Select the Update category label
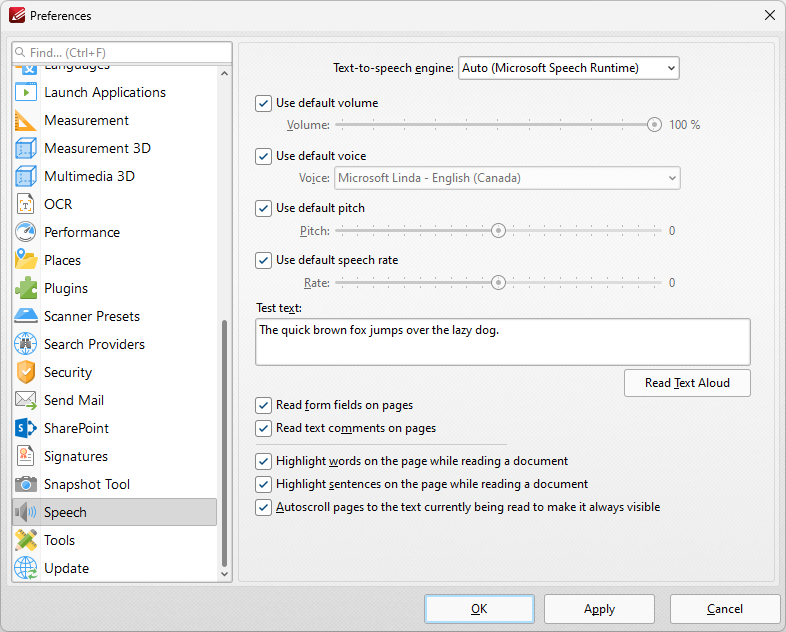 pos(67,568)
